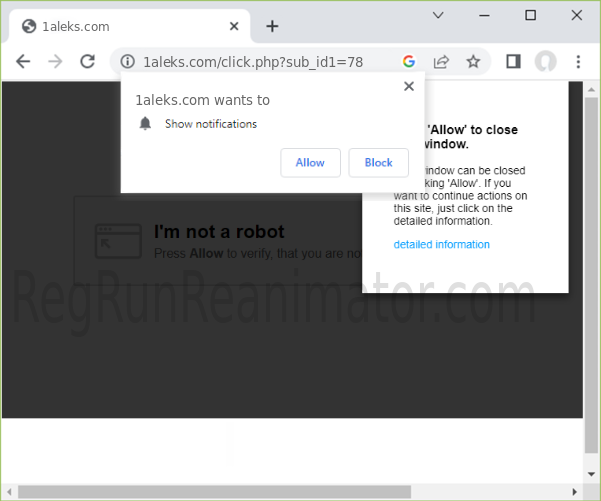This screenshot has height=501, width=601.
Task: View site information icon in address bar
Action: [x=128, y=61]
